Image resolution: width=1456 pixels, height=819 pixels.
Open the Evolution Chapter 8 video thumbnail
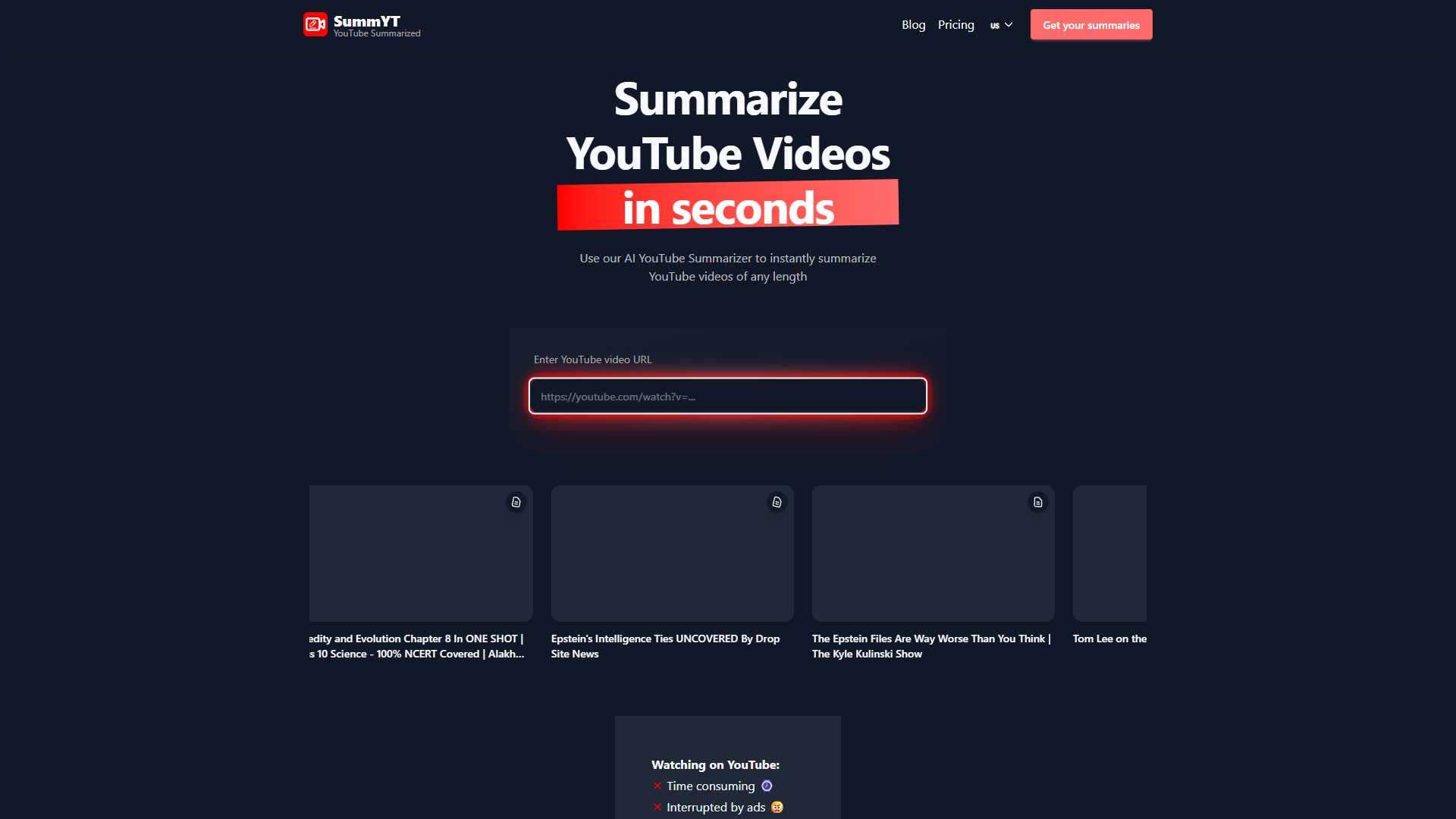pyautogui.click(x=421, y=554)
